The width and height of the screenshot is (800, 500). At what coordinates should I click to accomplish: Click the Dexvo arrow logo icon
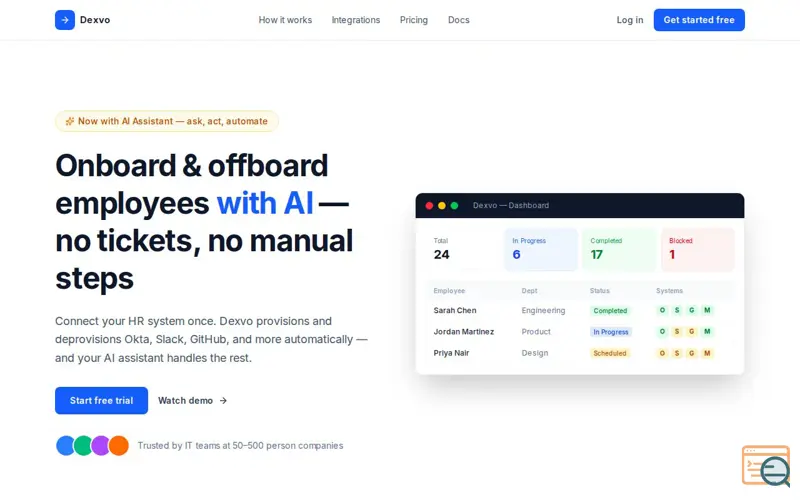click(x=65, y=20)
